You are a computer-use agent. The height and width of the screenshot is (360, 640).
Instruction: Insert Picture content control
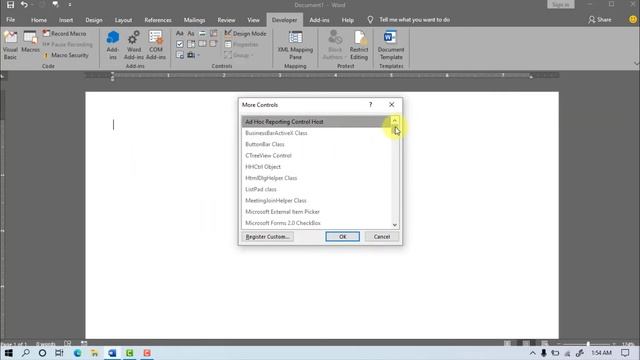click(x=202, y=33)
